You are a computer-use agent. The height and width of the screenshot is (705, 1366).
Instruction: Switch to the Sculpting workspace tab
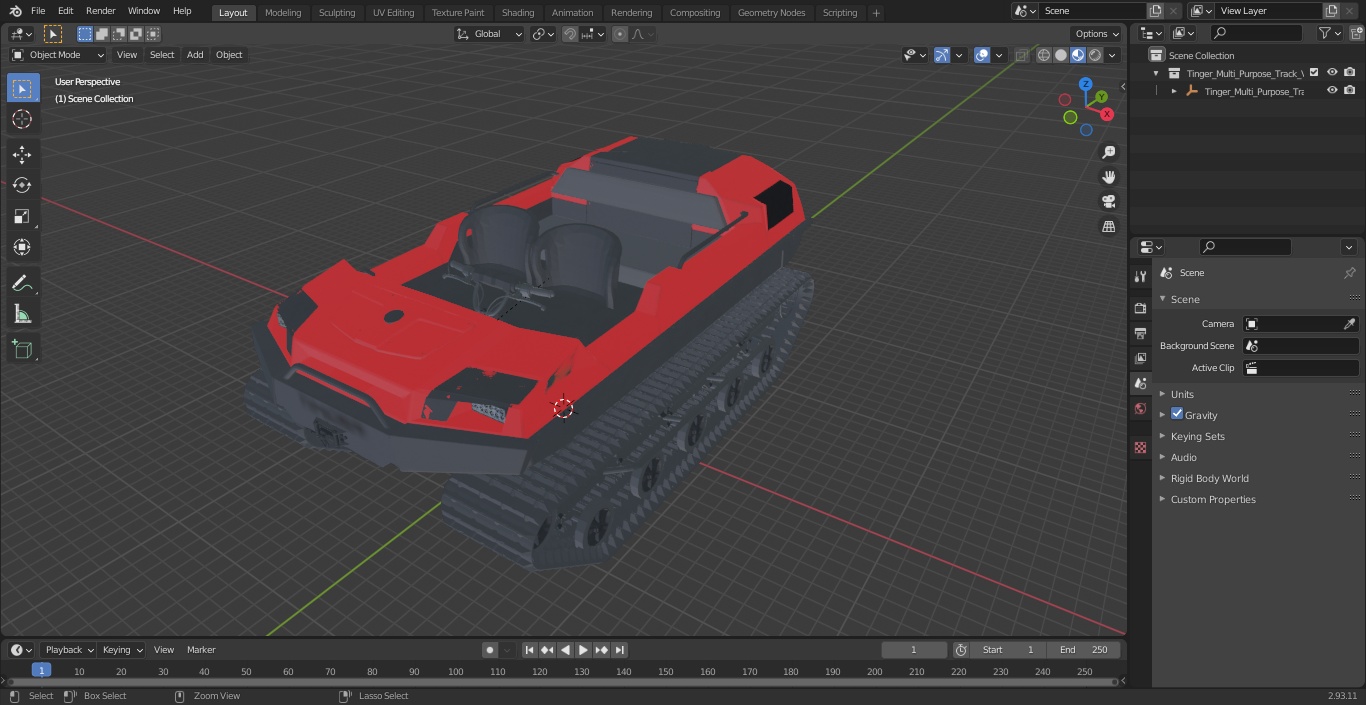(x=337, y=12)
